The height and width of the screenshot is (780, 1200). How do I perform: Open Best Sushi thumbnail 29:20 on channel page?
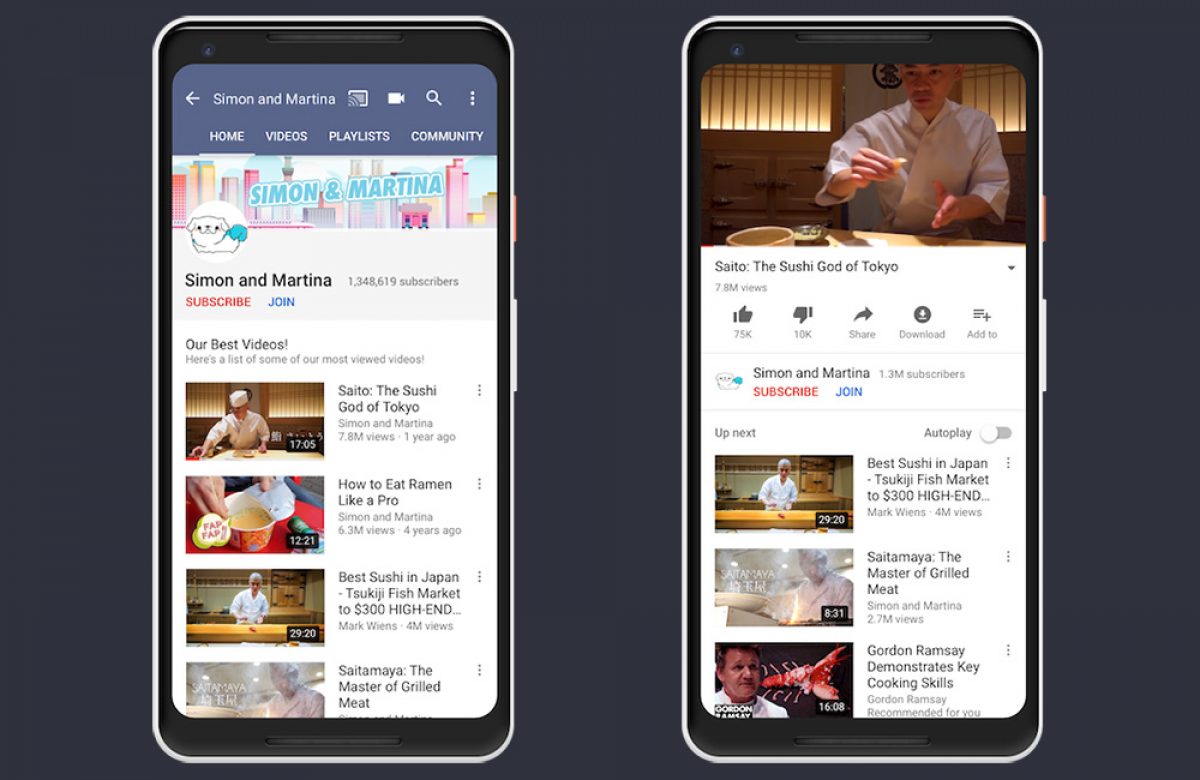coord(255,607)
